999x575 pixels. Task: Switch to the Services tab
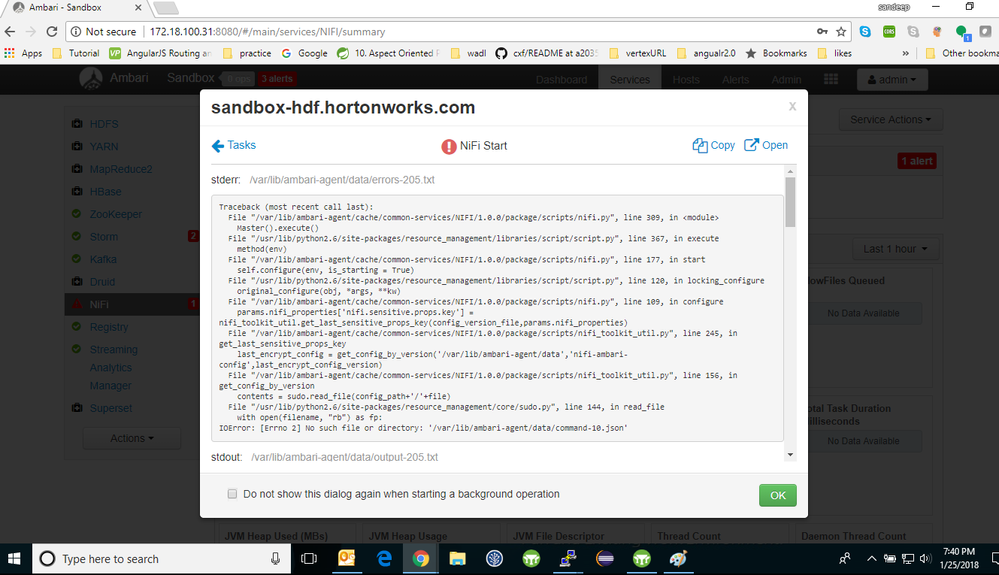629,80
